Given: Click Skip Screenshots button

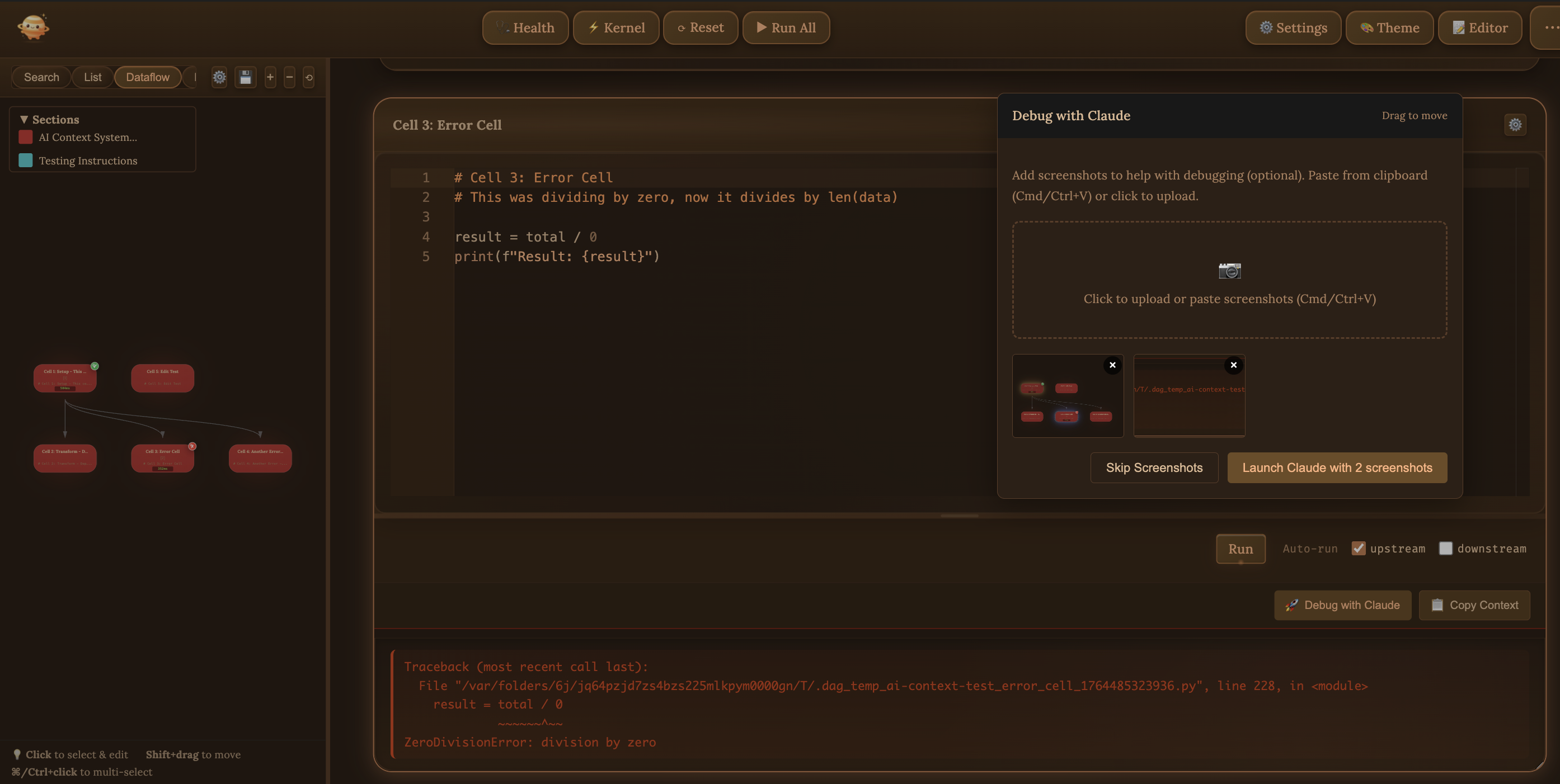Looking at the screenshot, I should [x=1154, y=467].
